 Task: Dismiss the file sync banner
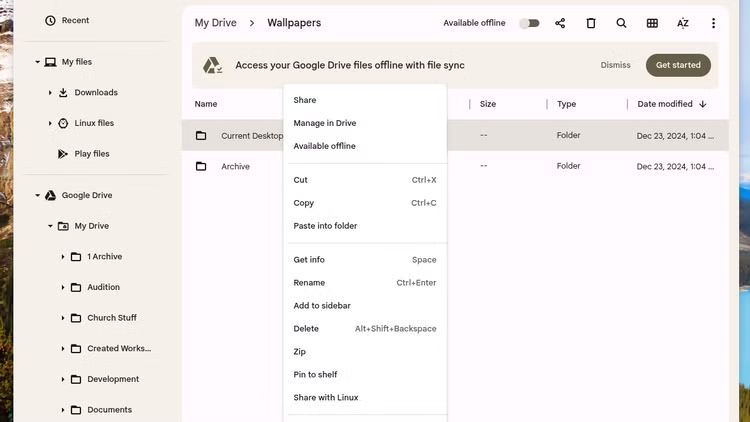[x=615, y=65]
